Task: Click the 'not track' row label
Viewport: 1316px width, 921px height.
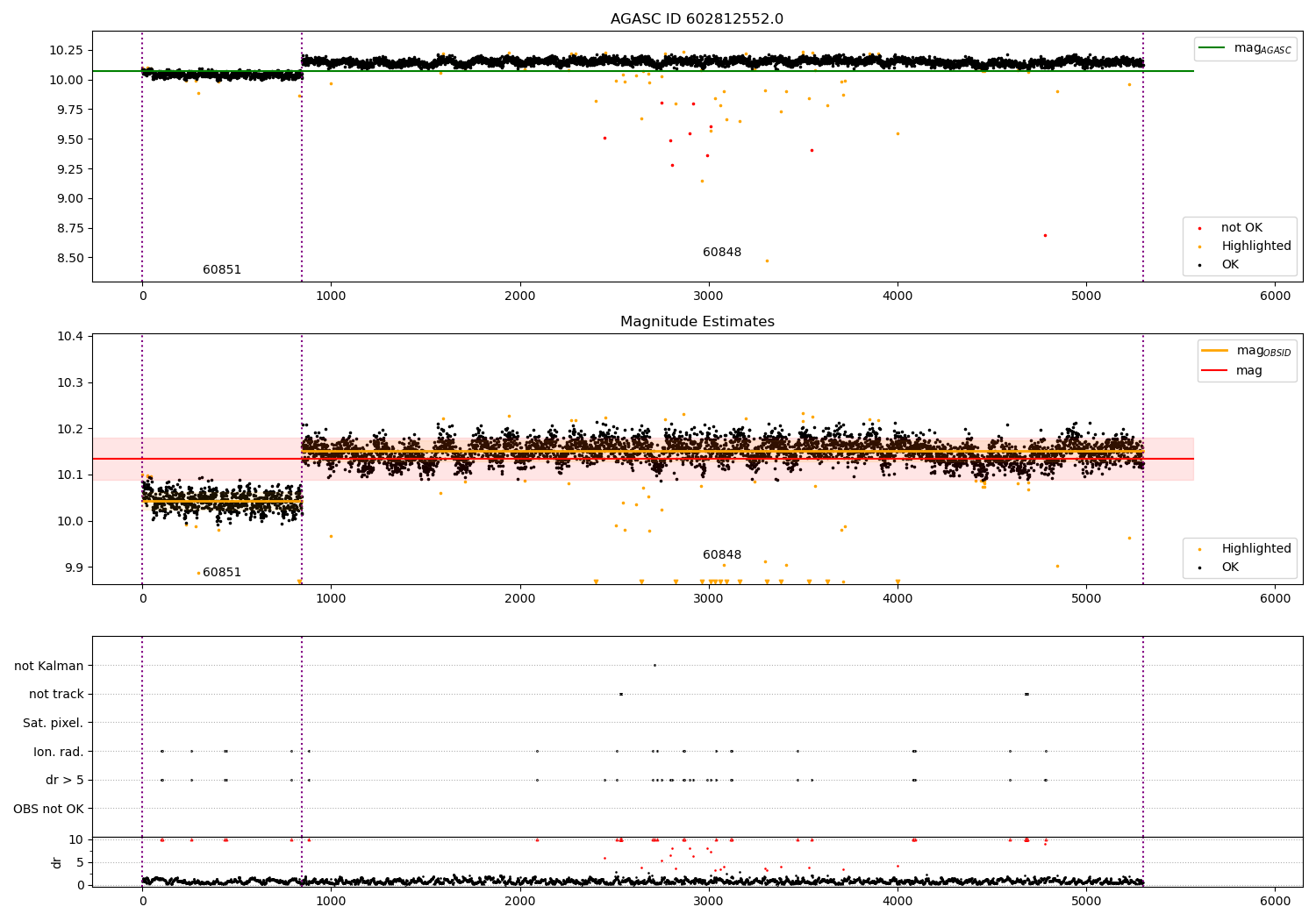Action: (x=56, y=695)
